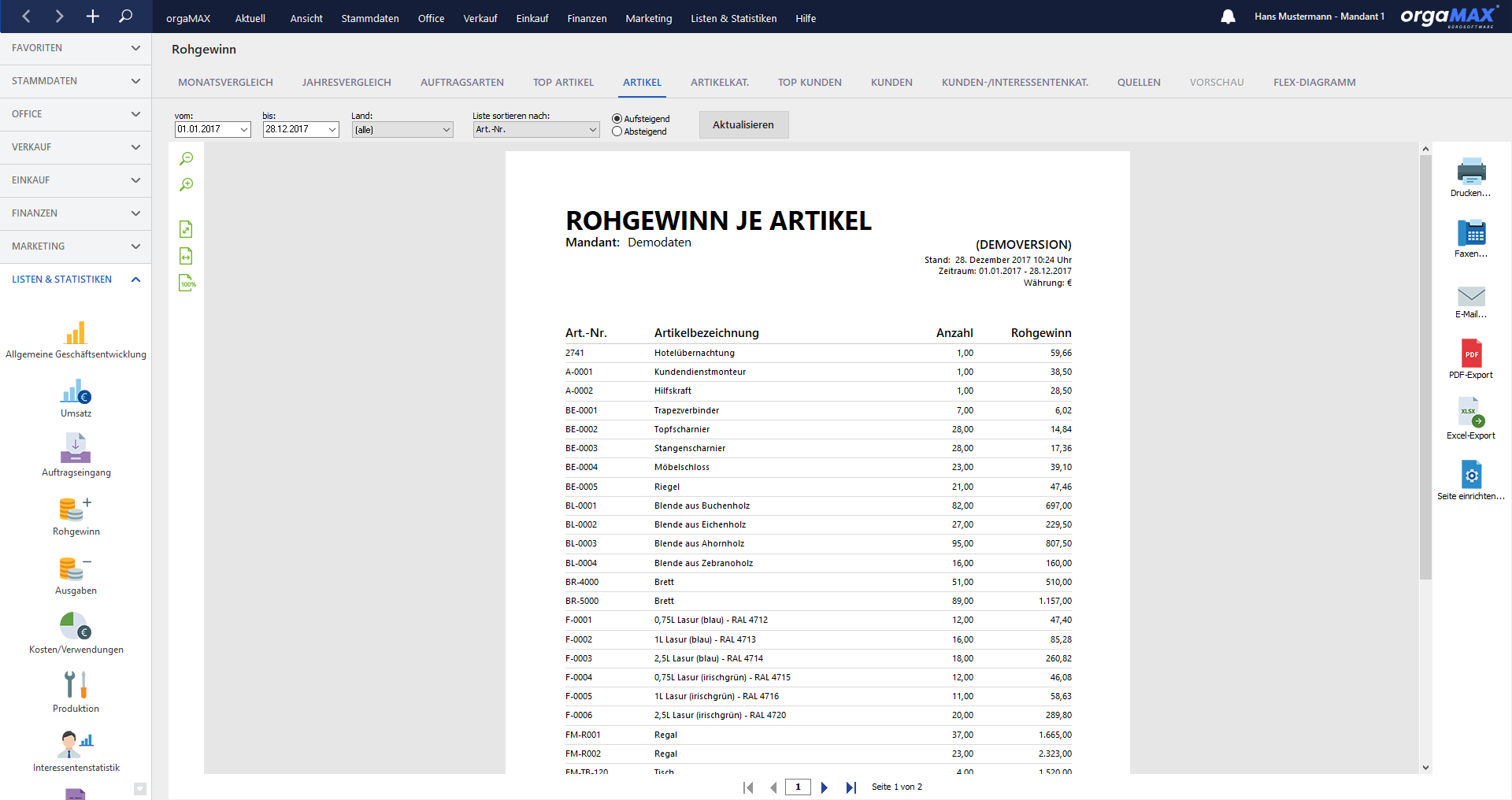Zoom in the report preview
The width and height of the screenshot is (1512, 800).
point(186,185)
